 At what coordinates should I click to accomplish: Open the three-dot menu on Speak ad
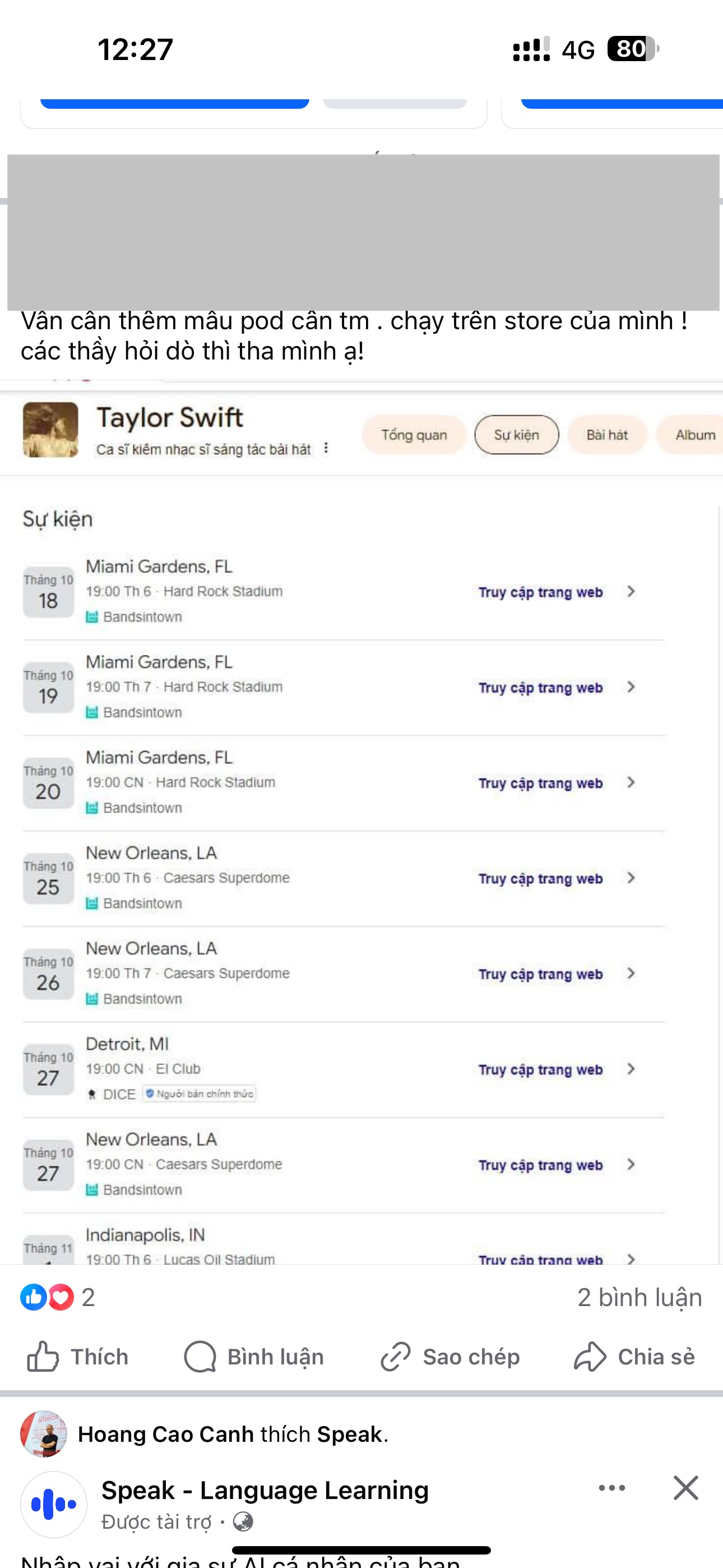pyautogui.click(x=611, y=1488)
